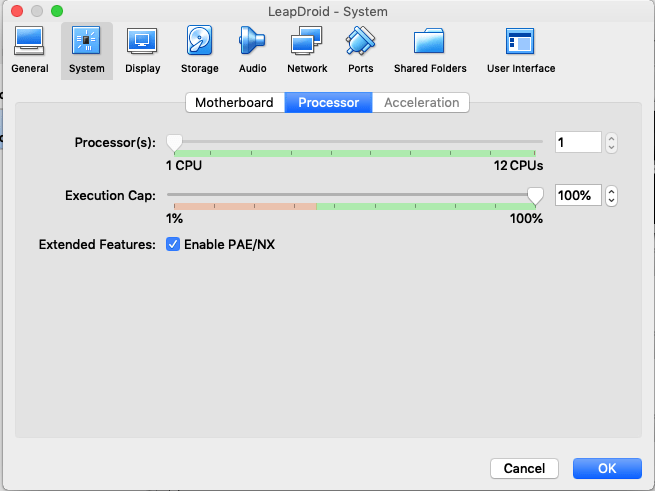Open the General settings pane
This screenshot has height=491, width=655.
coord(29,49)
